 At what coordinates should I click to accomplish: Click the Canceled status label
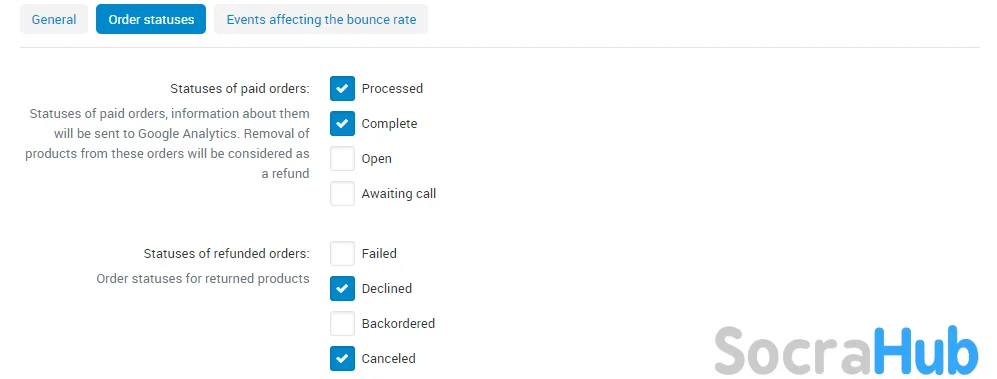coord(388,358)
